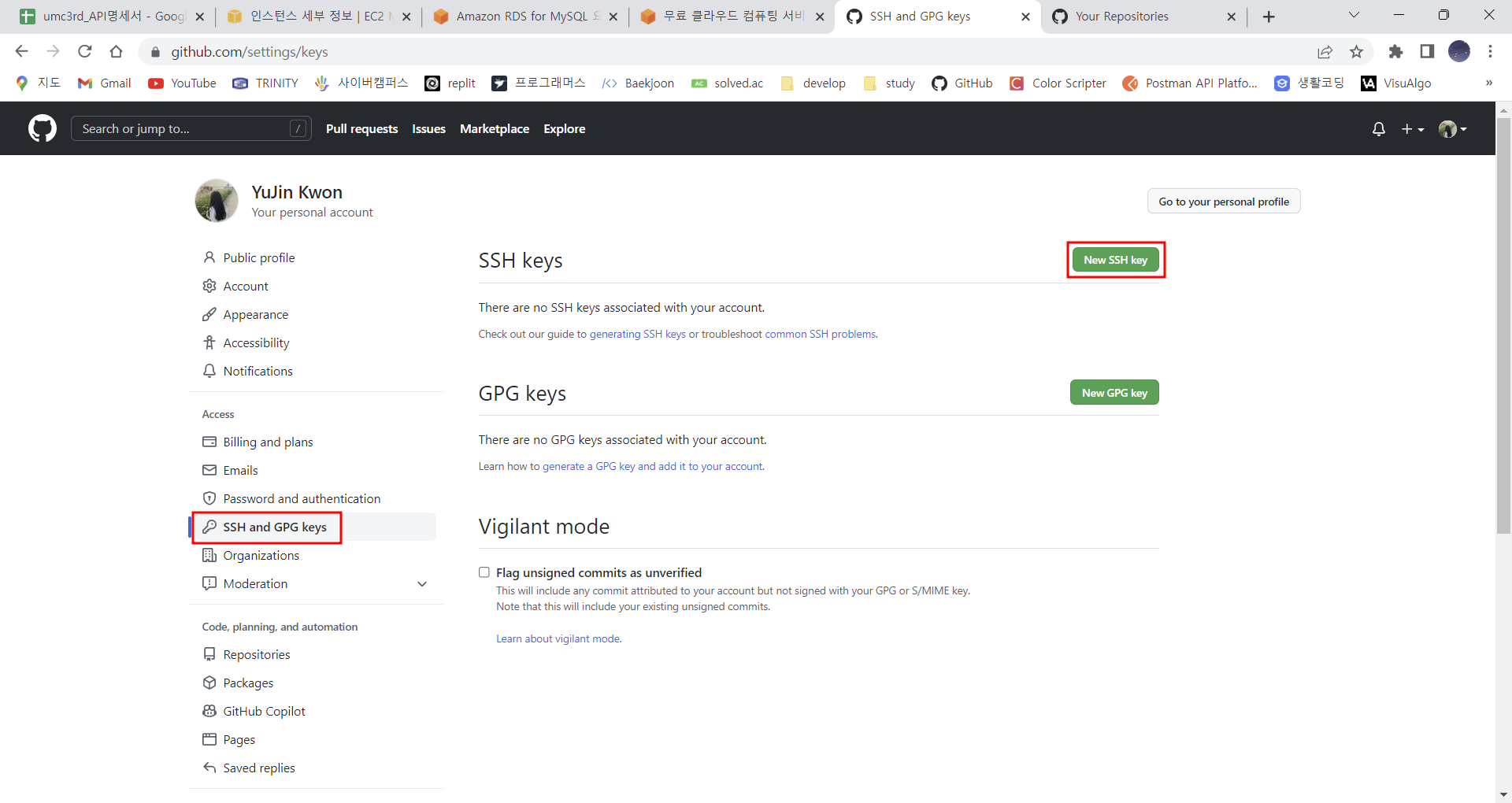The image size is (1512, 803).
Task: Open Chrome three-dot menu
Action: pos(1490,52)
